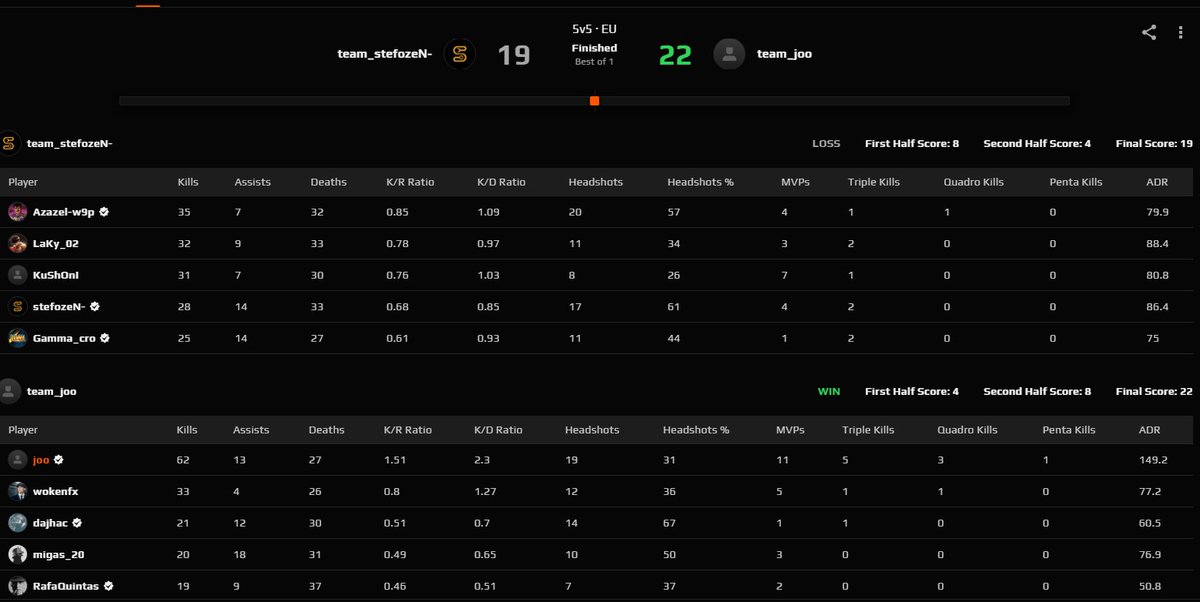Click LaKy_02's 88.4 ADR value
Image resolution: width=1200 pixels, height=602 pixels.
pos(1157,244)
